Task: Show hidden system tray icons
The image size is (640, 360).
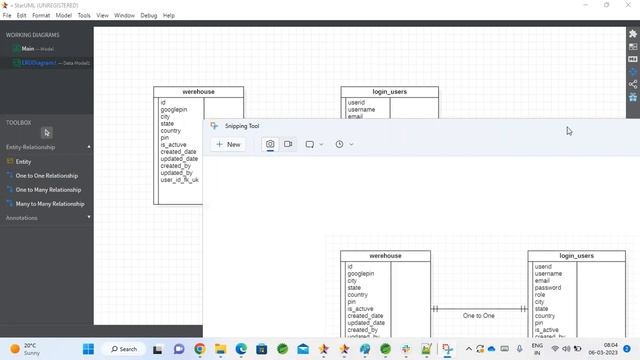Action: 469,349
